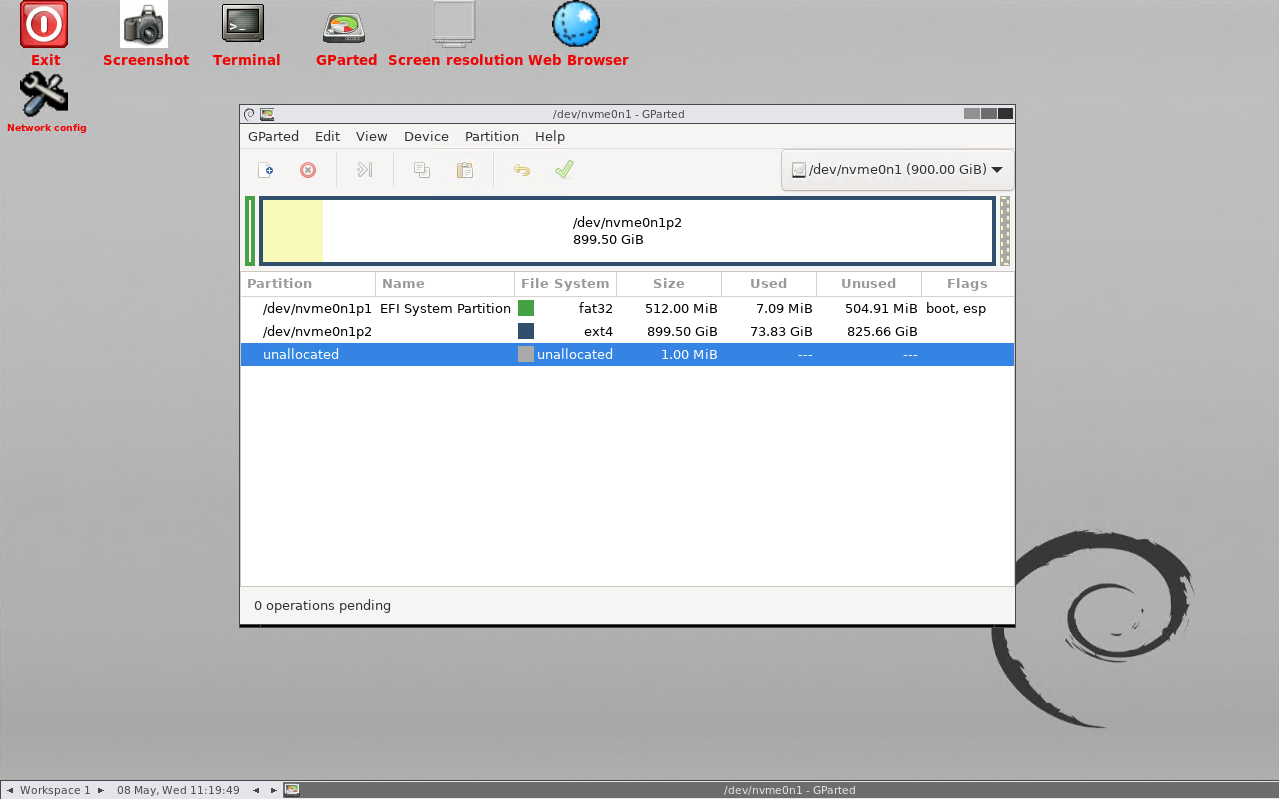Click the 1.00 MiB size value
1279x799 pixels.
[x=689, y=354]
